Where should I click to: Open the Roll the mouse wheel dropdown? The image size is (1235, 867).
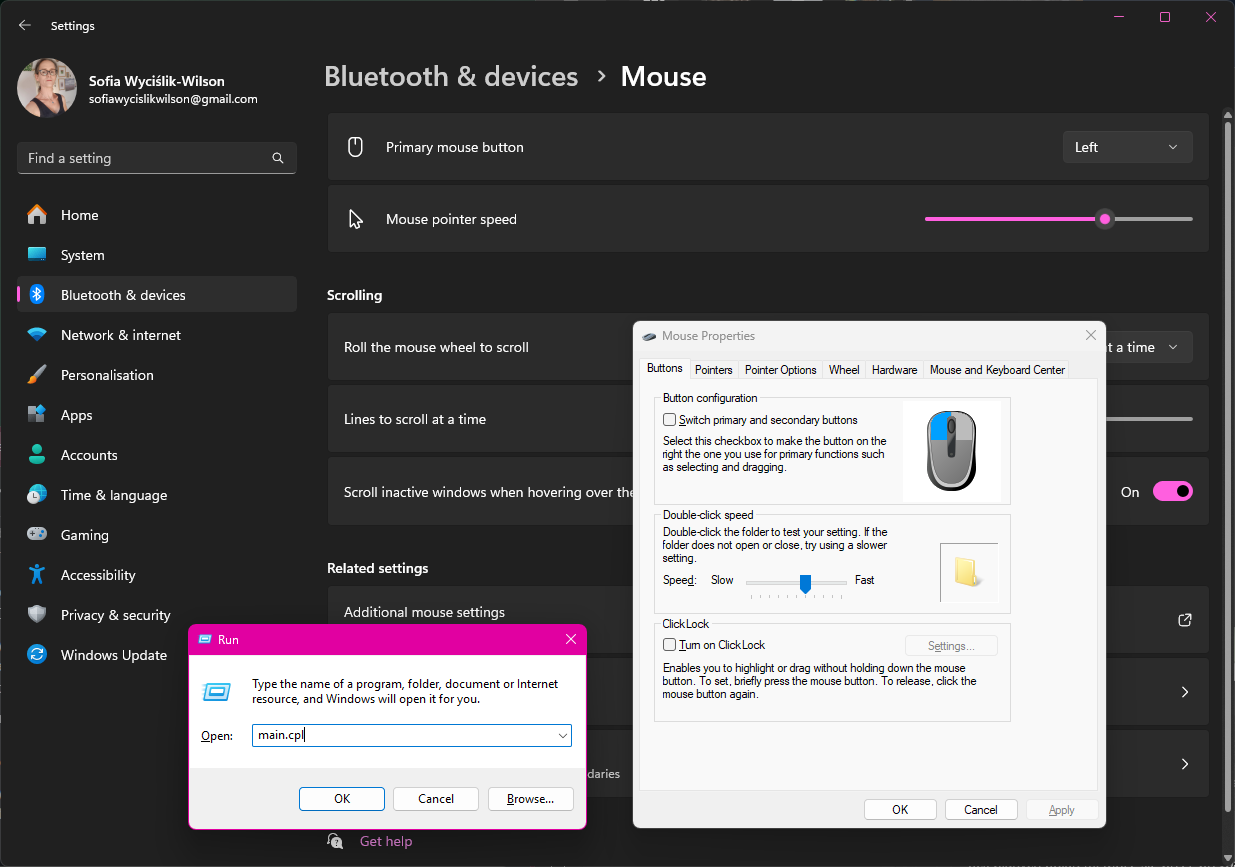(x=1148, y=347)
